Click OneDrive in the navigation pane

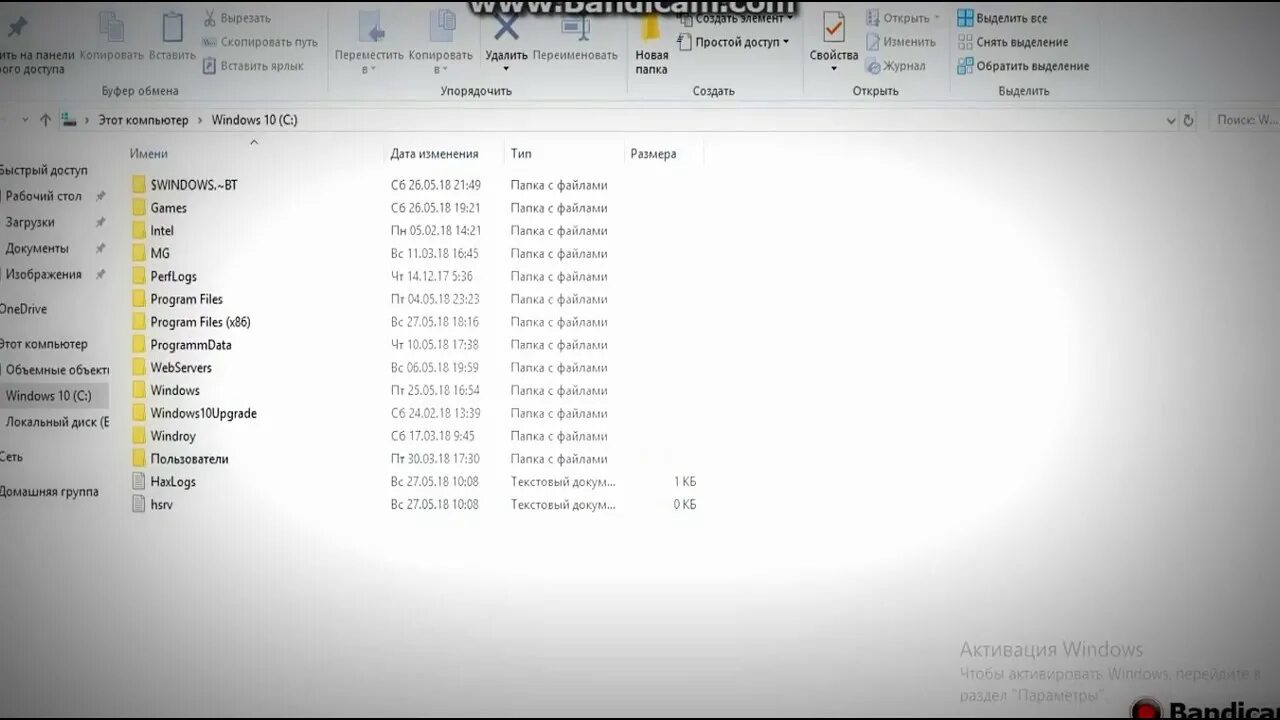click(x=23, y=309)
